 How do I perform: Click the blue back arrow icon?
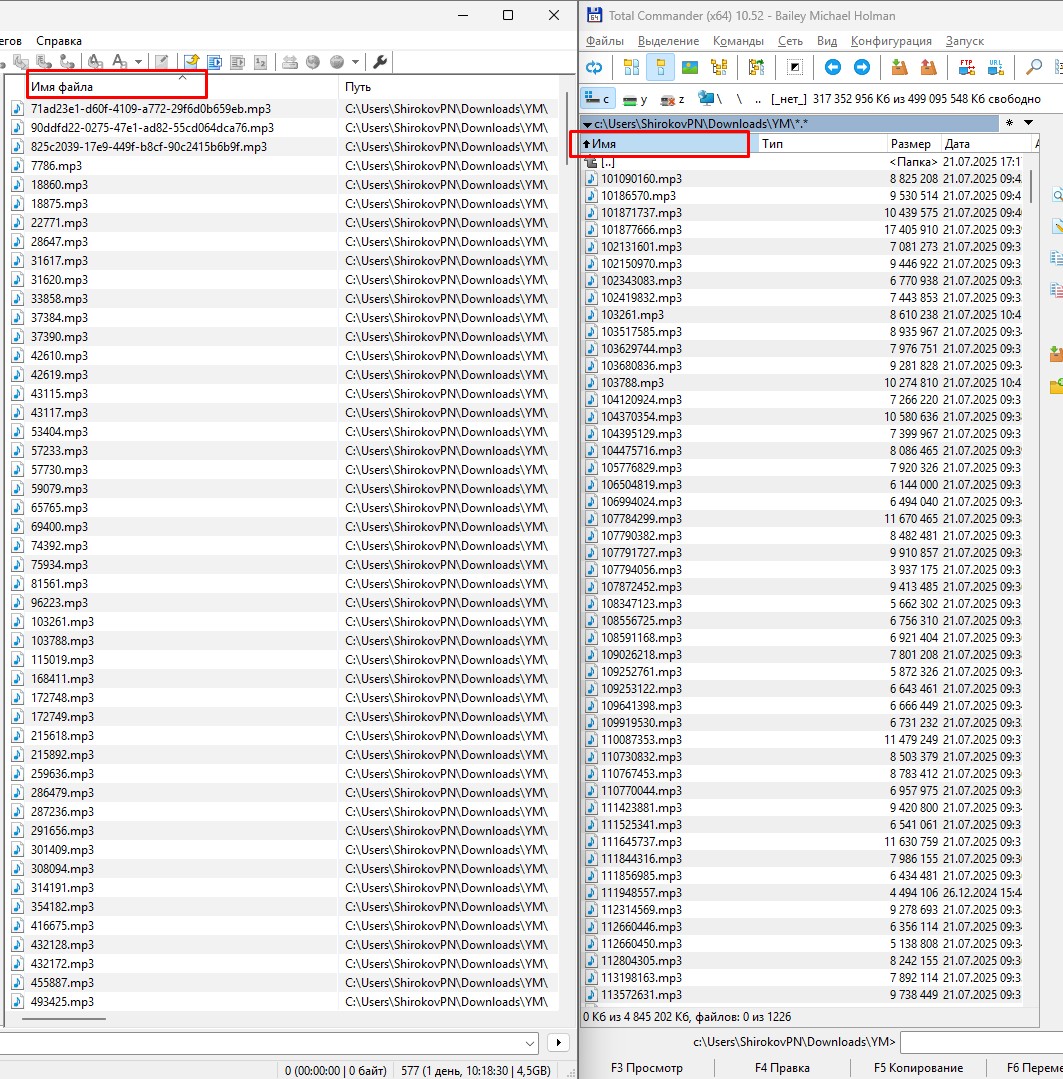point(832,68)
